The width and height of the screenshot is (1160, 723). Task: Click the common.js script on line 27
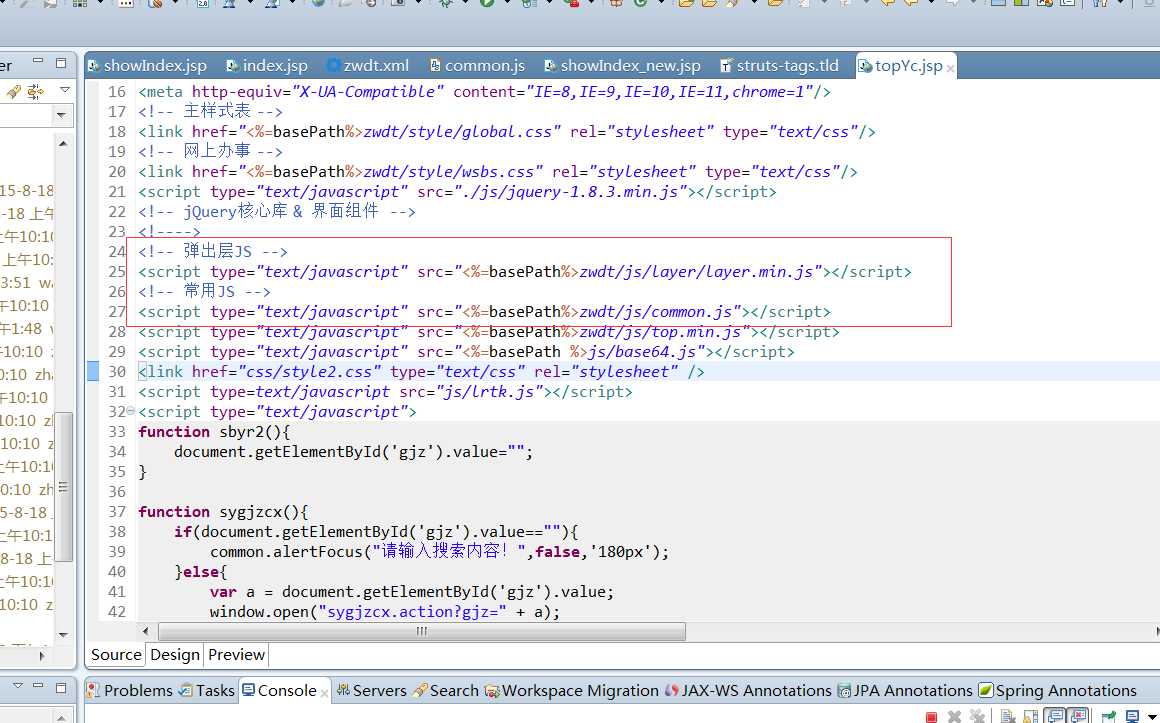click(485, 312)
